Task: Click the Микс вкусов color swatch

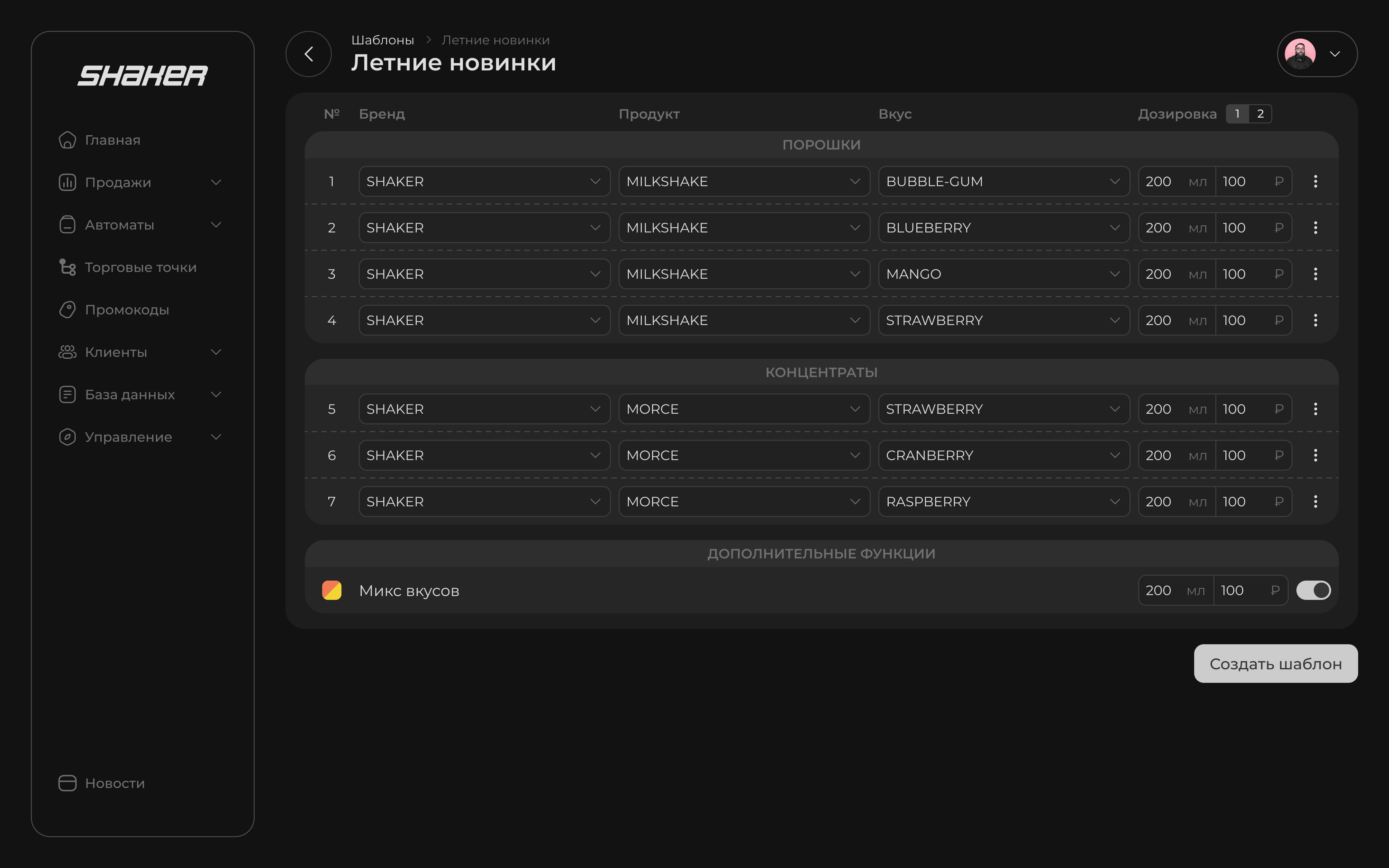Action: 332,590
